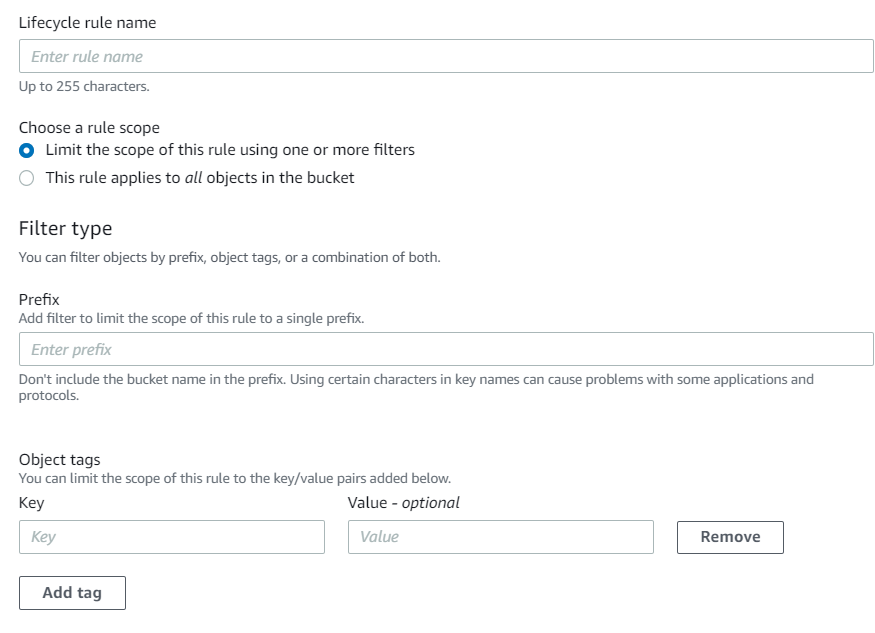Viewport: 875px width, 633px height.
Task: Click the Remove button next to the tag value
Action: click(729, 537)
